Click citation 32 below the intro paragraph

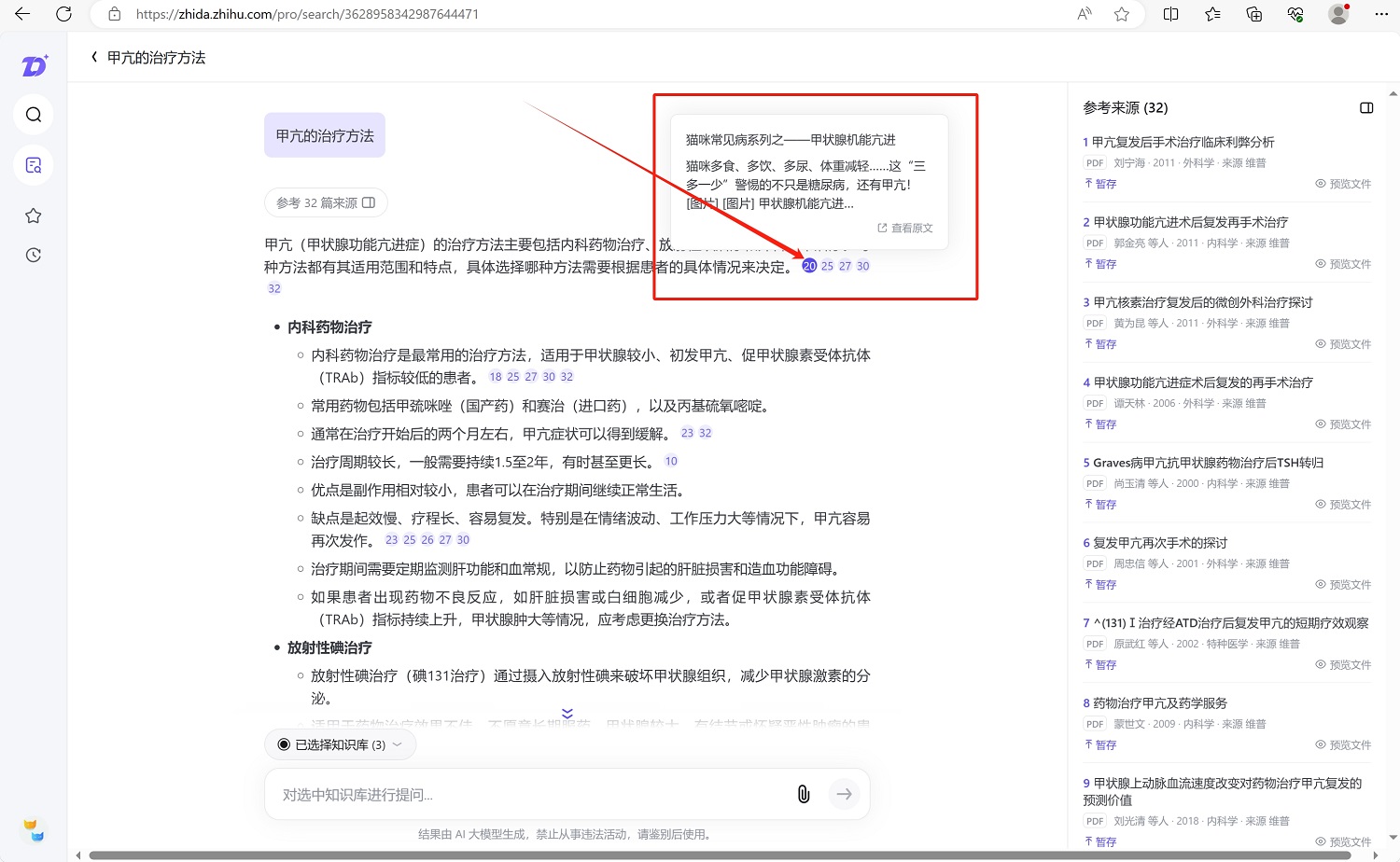coord(274,288)
